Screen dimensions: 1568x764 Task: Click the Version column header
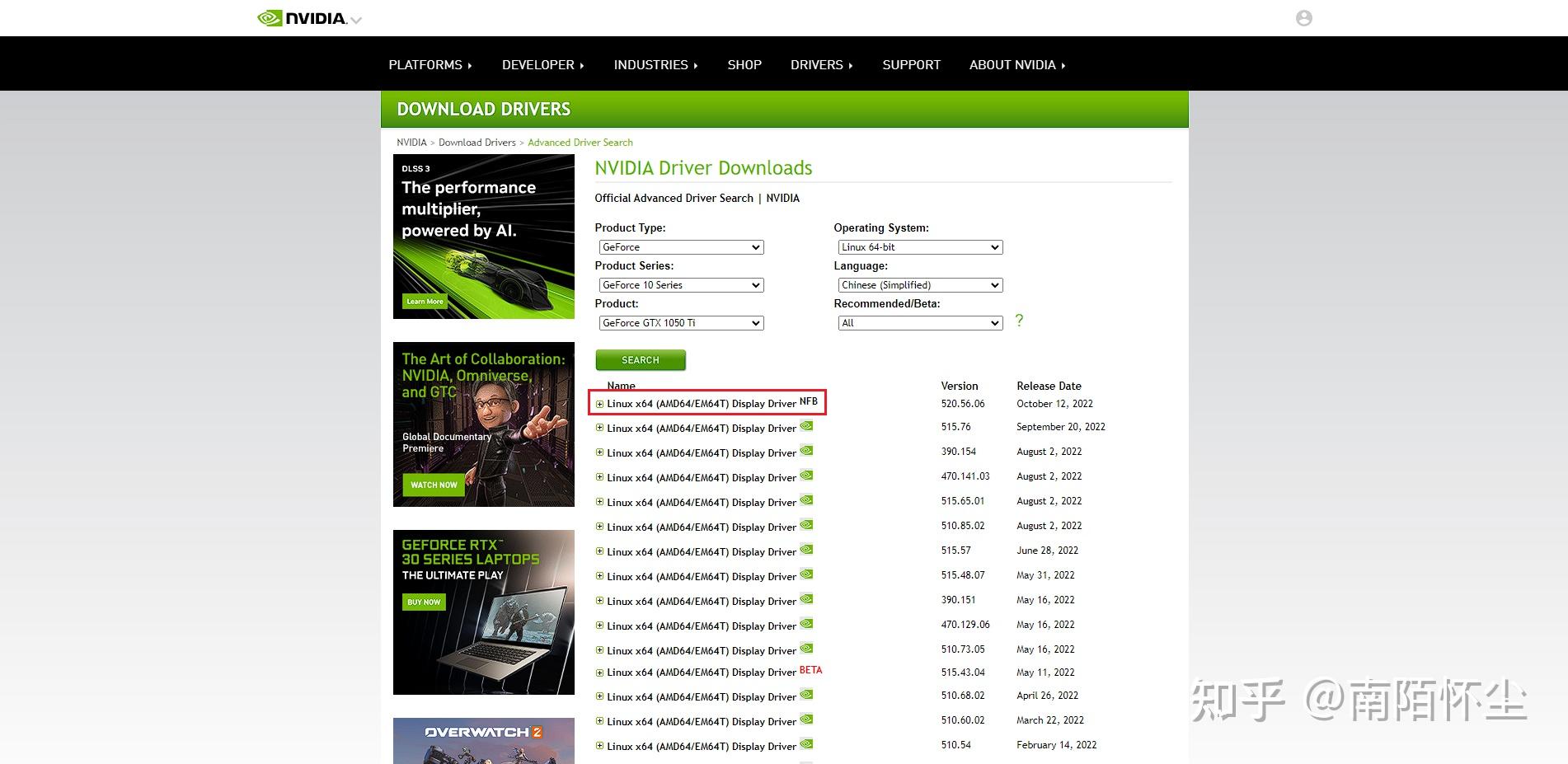tap(960, 386)
